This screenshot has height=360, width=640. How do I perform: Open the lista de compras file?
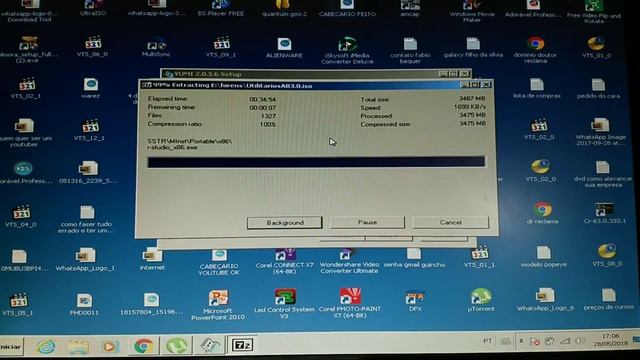[x=537, y=89]
